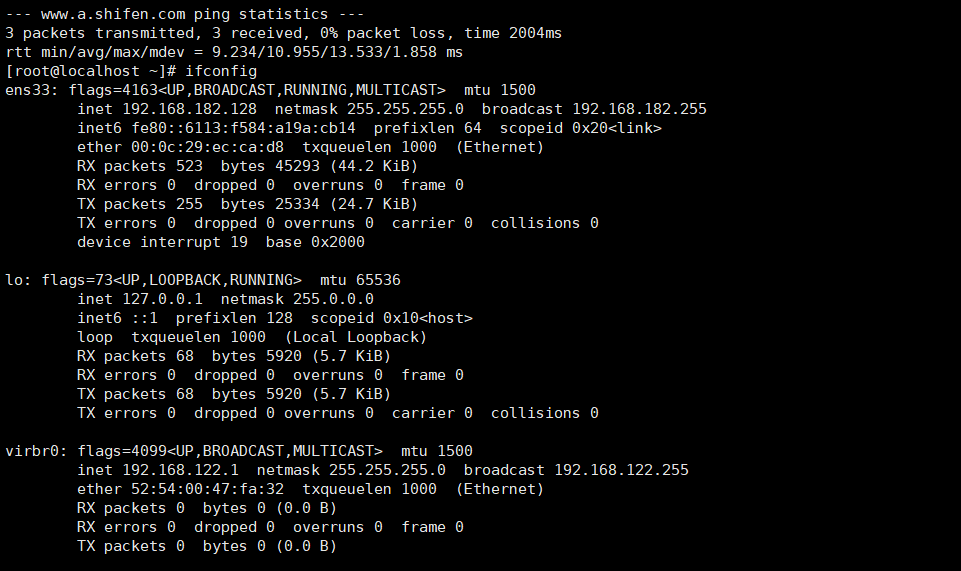Screen dimensions: 961x571
Task: Click the broadcast address 192.168.182.255
Action: pyautogui.click(x=639, y=109)
